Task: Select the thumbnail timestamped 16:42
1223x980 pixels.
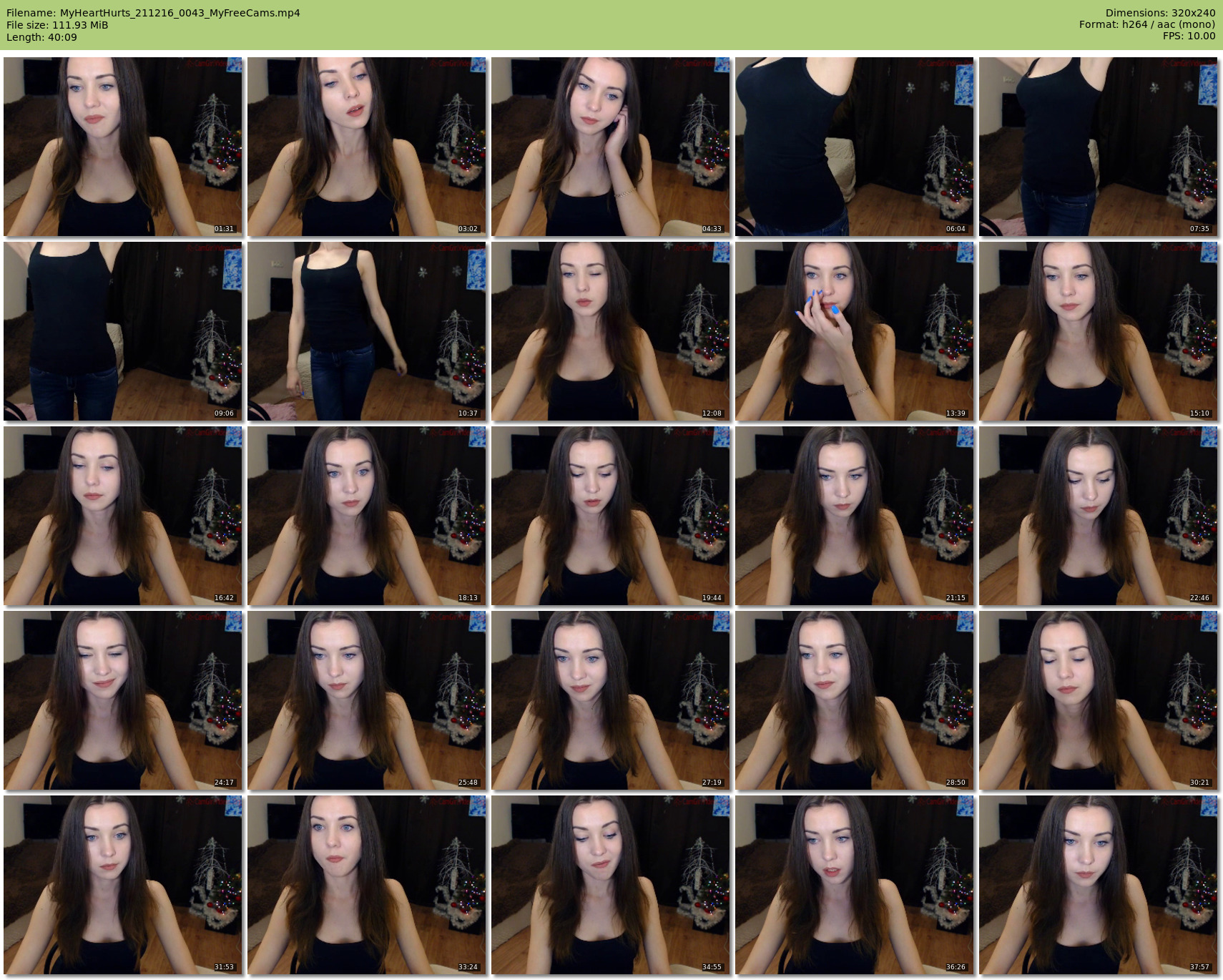Action: click(123, 516)
